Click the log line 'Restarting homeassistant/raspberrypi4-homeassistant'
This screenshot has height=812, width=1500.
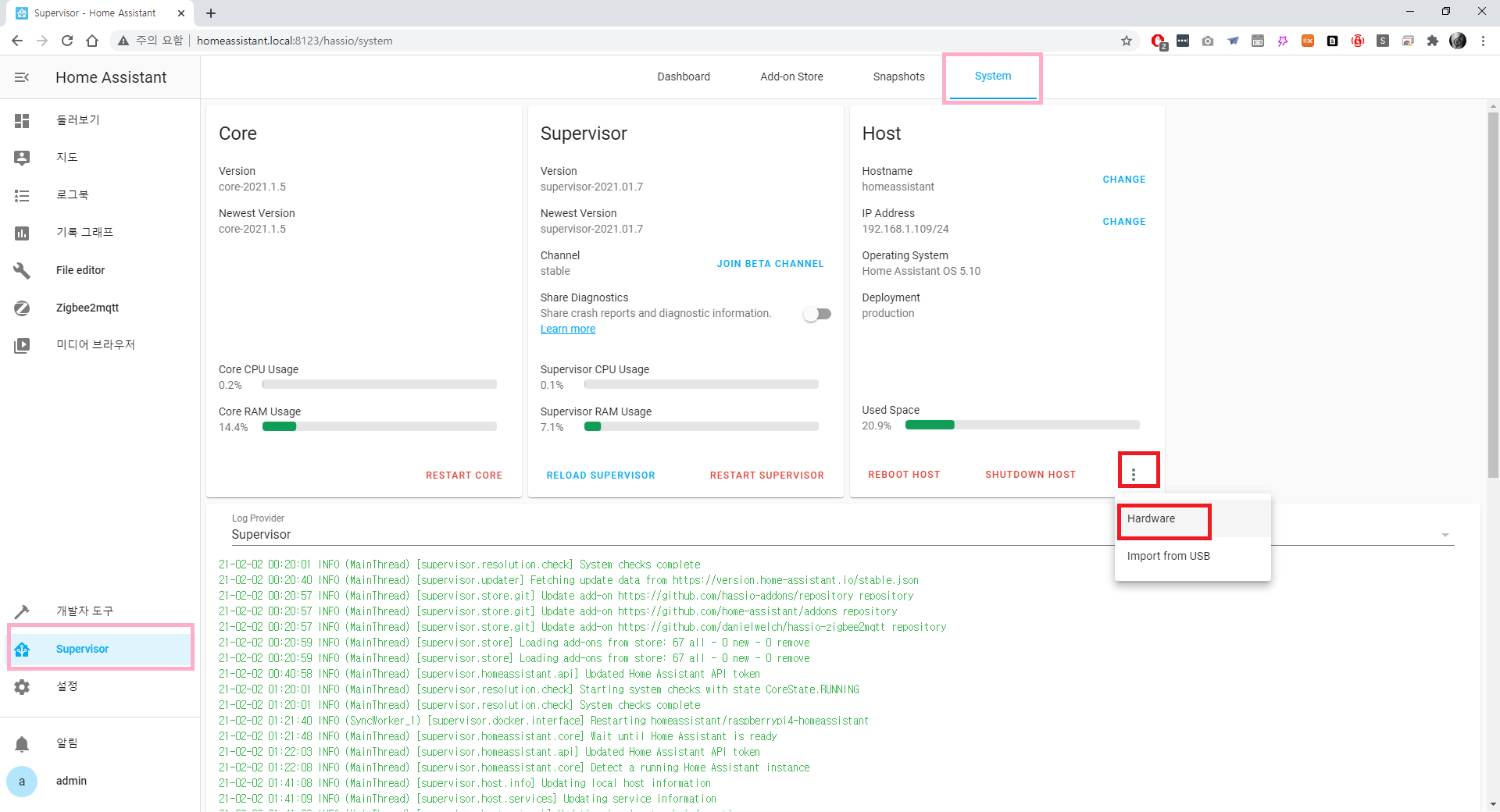pos(544,721)
